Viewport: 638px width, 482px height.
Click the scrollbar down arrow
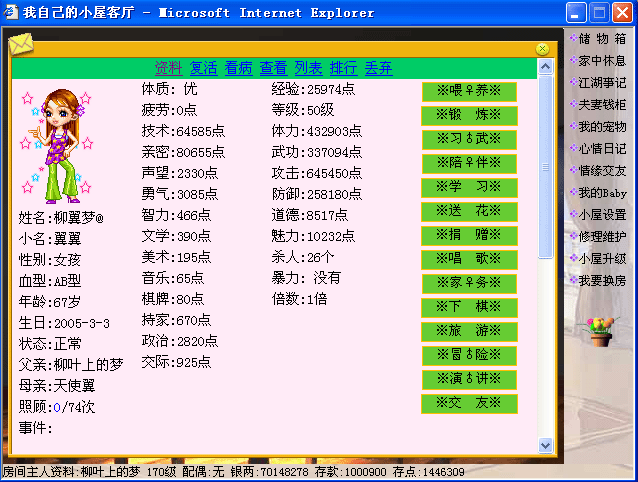pyautogui.click(x=546, y=445)
